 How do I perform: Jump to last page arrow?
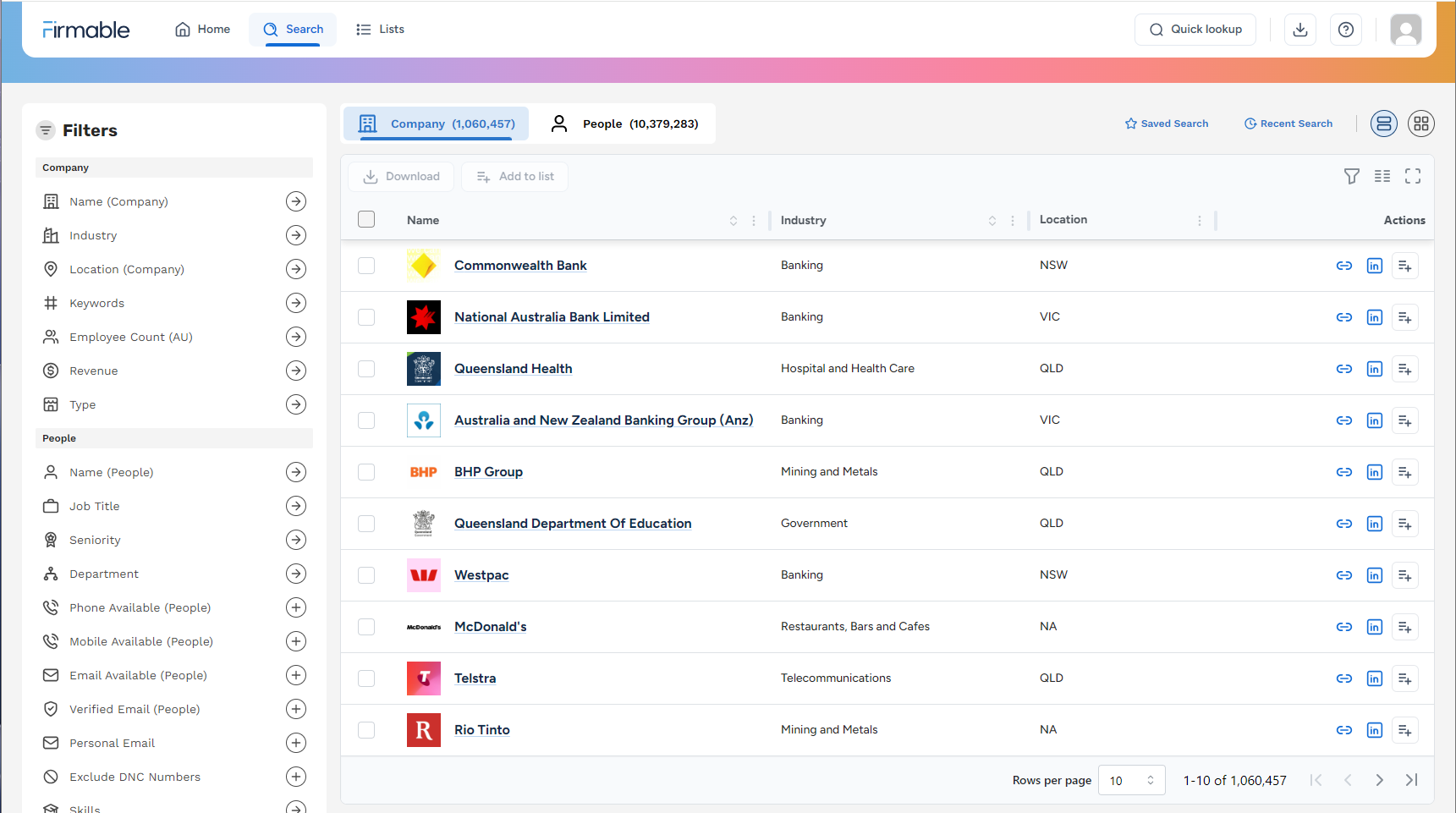pyautogui.click(x=1411, y=780)
